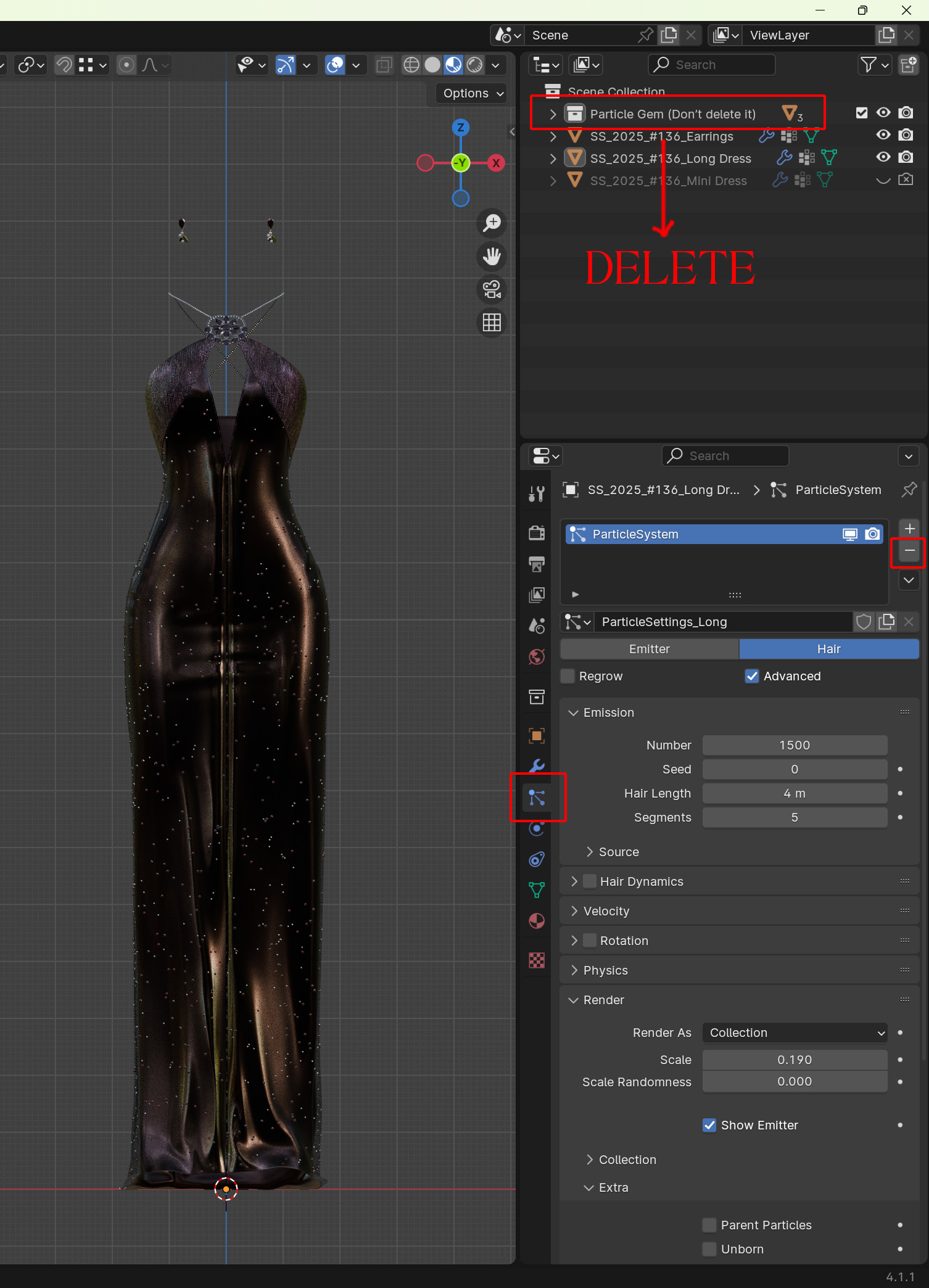Uncheck the Show Emitter checkbox
Image resolution: width=929 pixels, height=1288 pixels.
pyautogui.click(x=709, y=1125)
